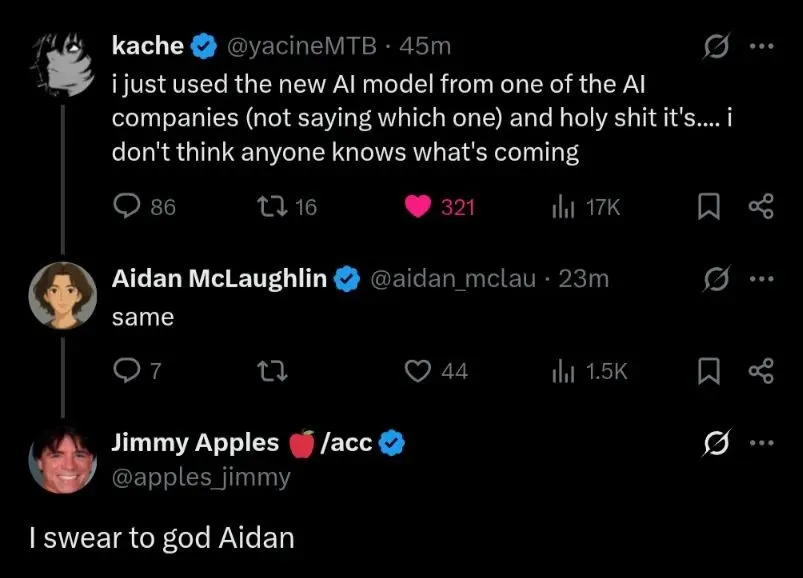Image resolution: width=803 pixels, height=578 pixels.
Task: Share Aidan McLaughlin's reply
Action: tap(761, 371)
